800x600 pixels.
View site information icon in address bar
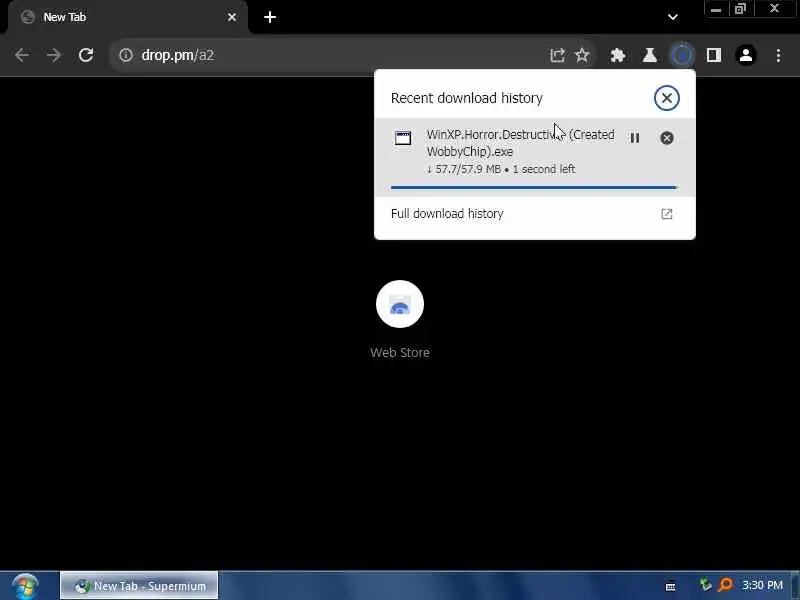(x=126, y=55)
